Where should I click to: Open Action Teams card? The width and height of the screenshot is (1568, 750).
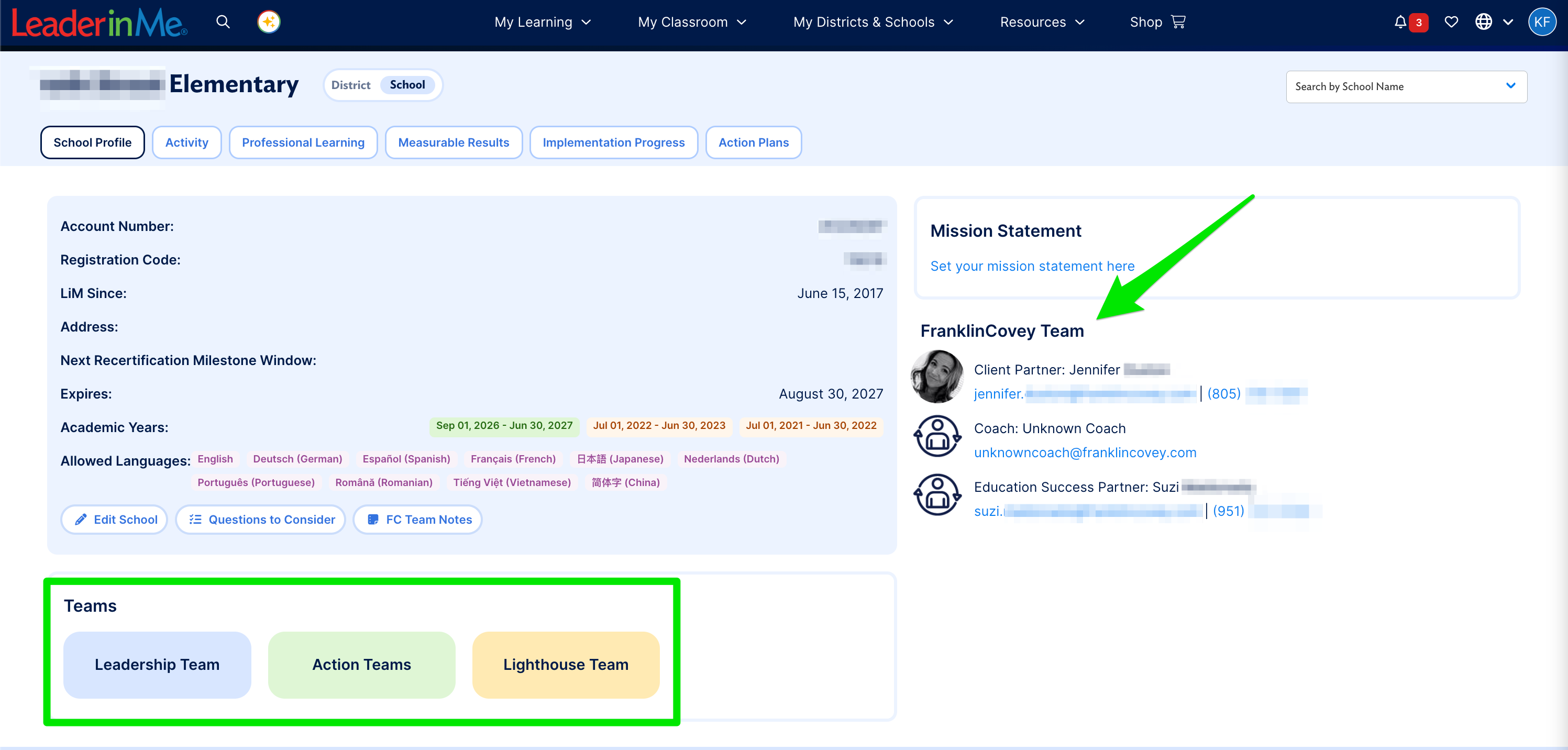click(361, 665)
